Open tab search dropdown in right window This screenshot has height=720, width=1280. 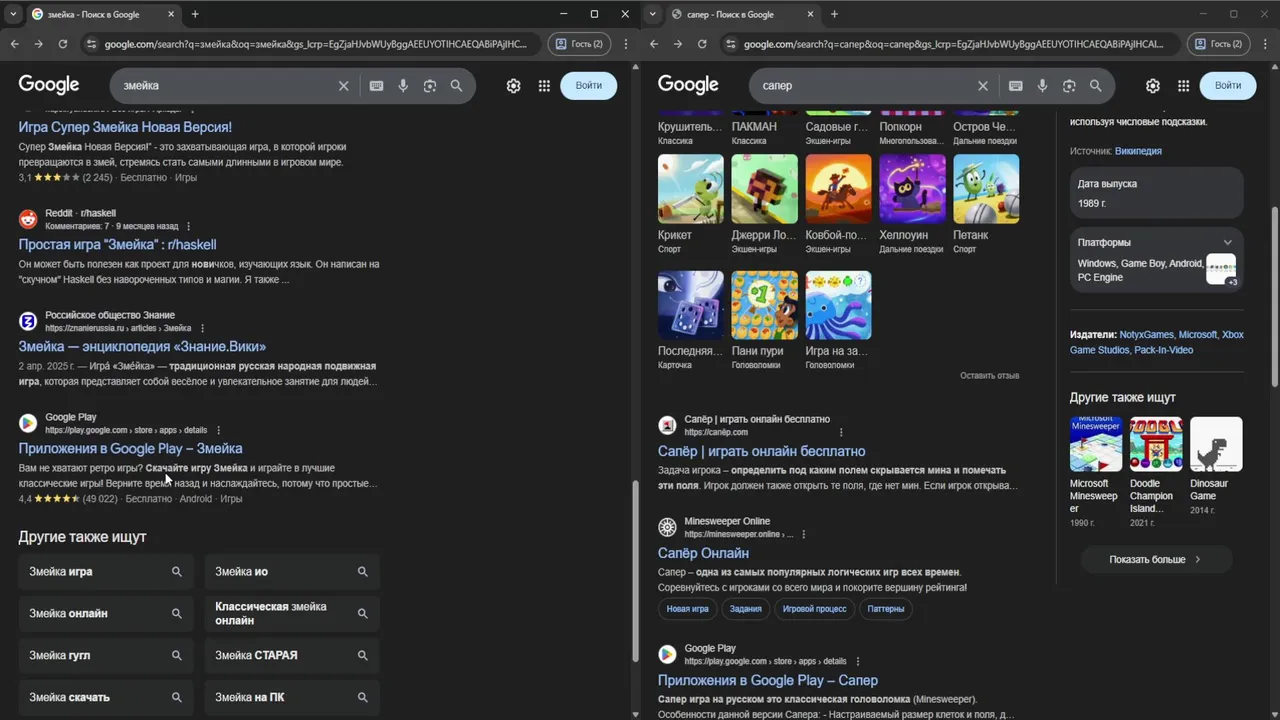652,14
